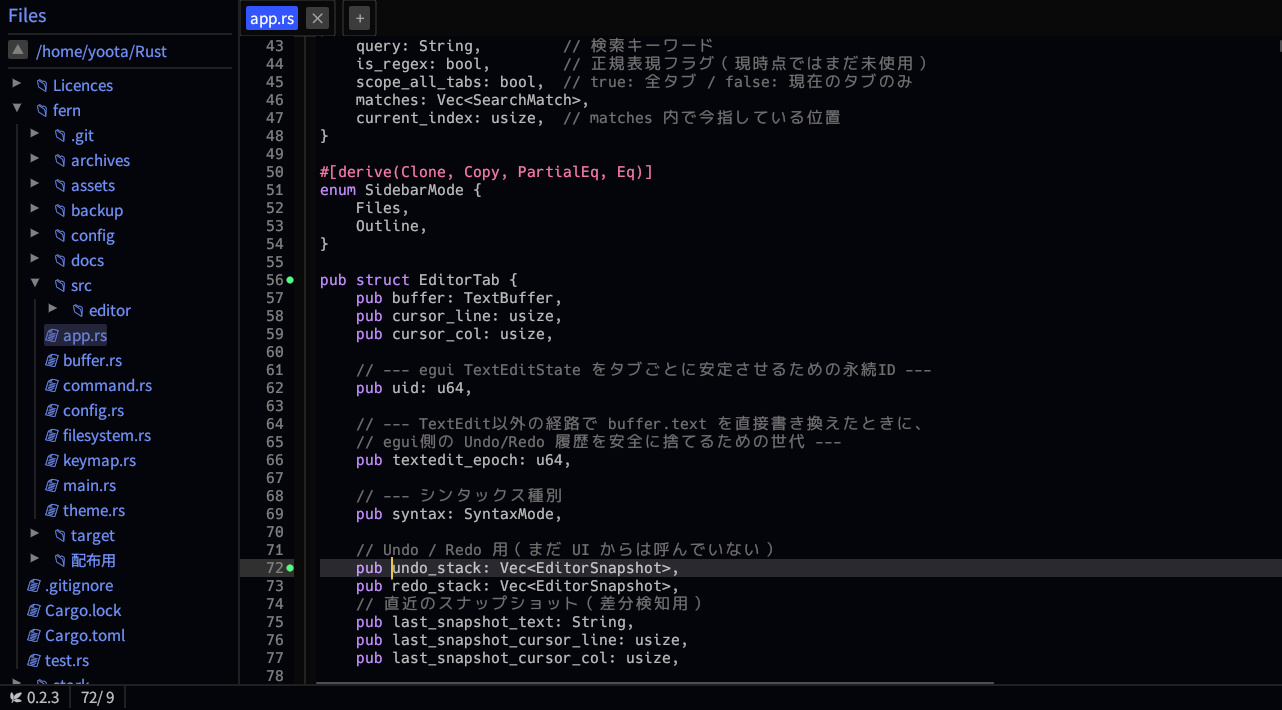Viewport: 1282px width, 710px height.
Task: Expand the target folder
Action: tap(35, 534)
